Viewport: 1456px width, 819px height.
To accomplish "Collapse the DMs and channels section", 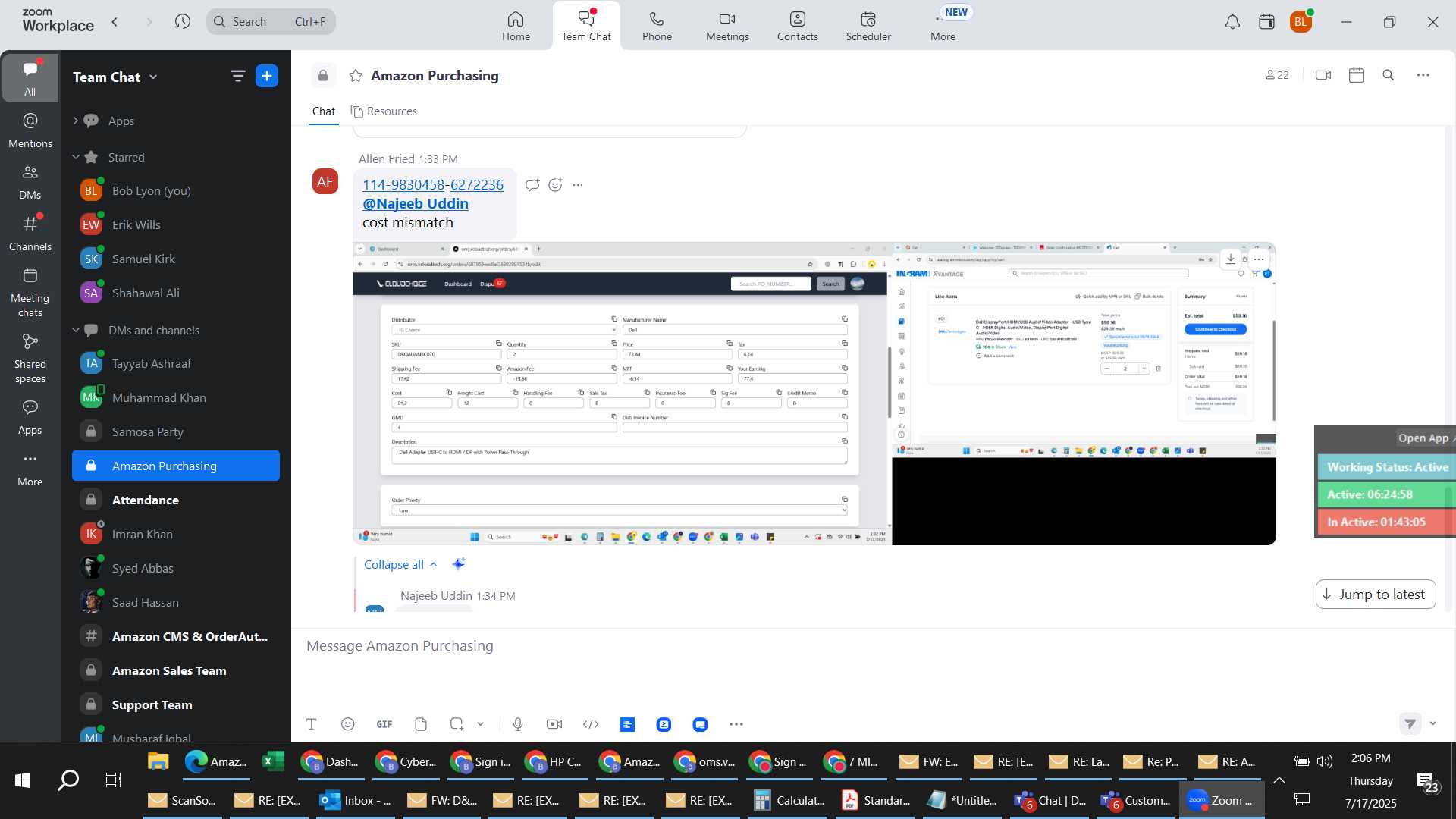I will tap(75, 330).
